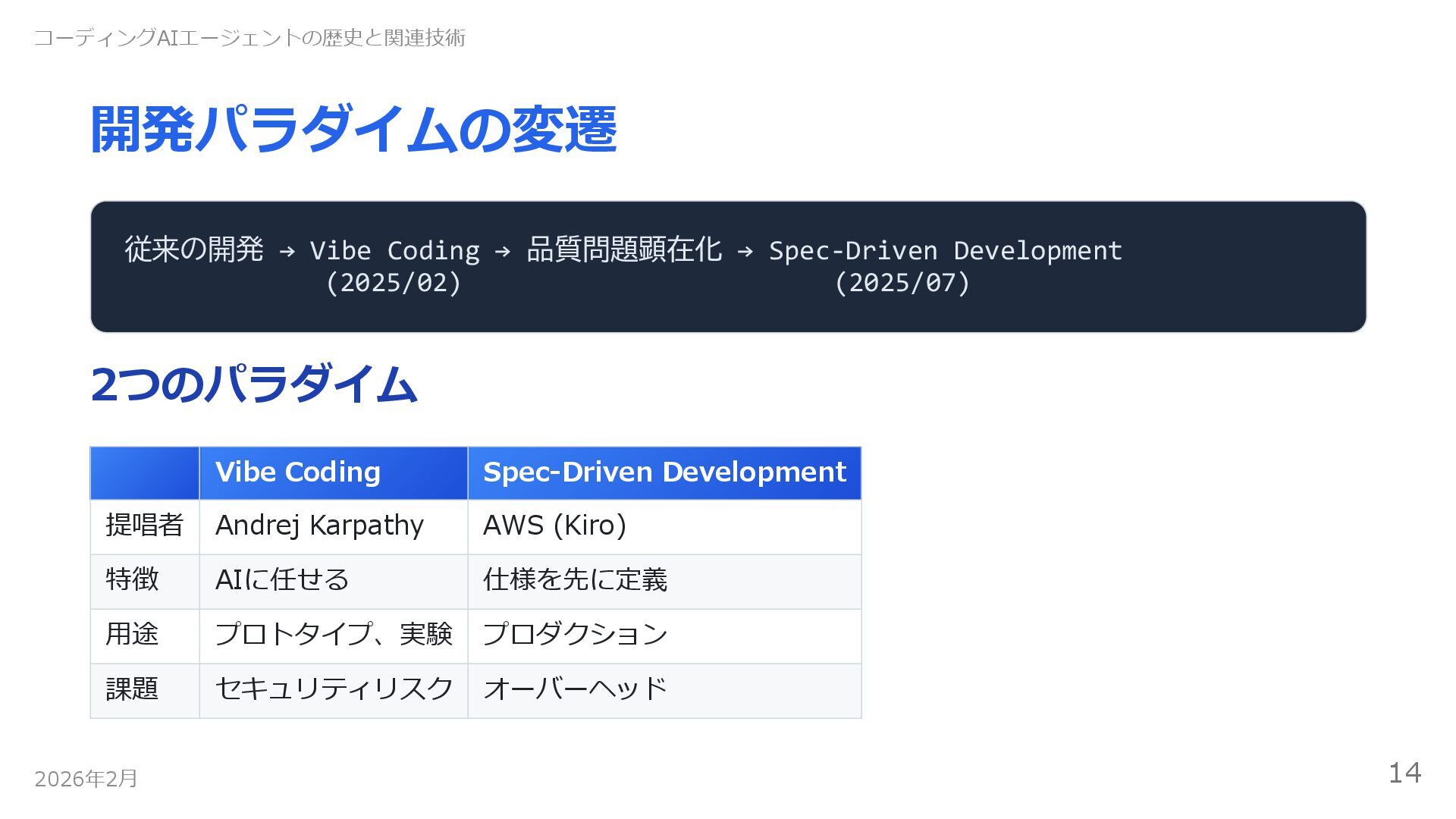This screenshot has height=819, width=1456.
Task: Click the 用途 row label
Action: [x=132, y=635]
